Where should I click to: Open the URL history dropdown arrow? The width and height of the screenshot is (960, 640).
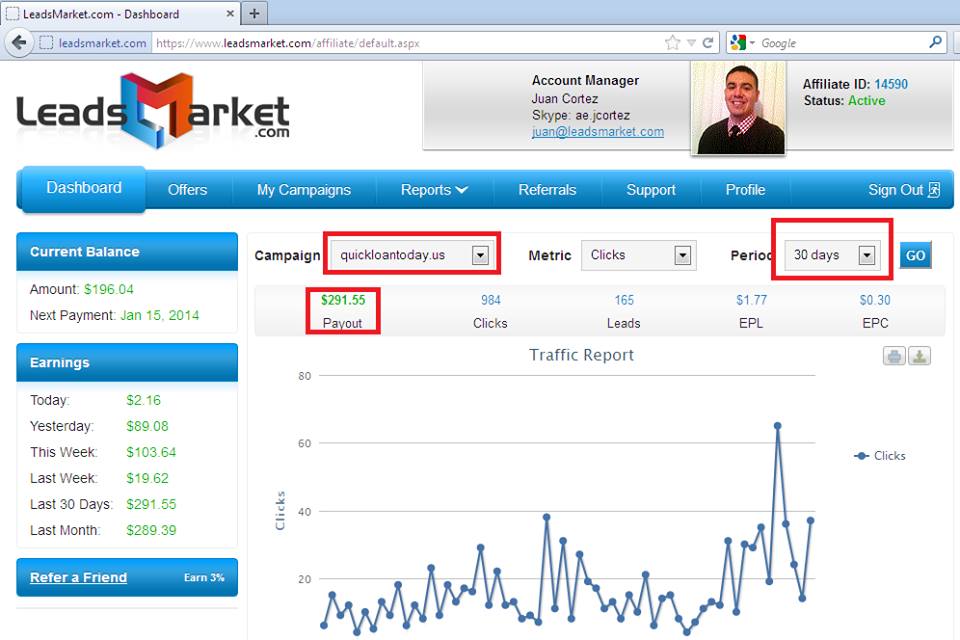pyautogui.click(x=691, y=43)
